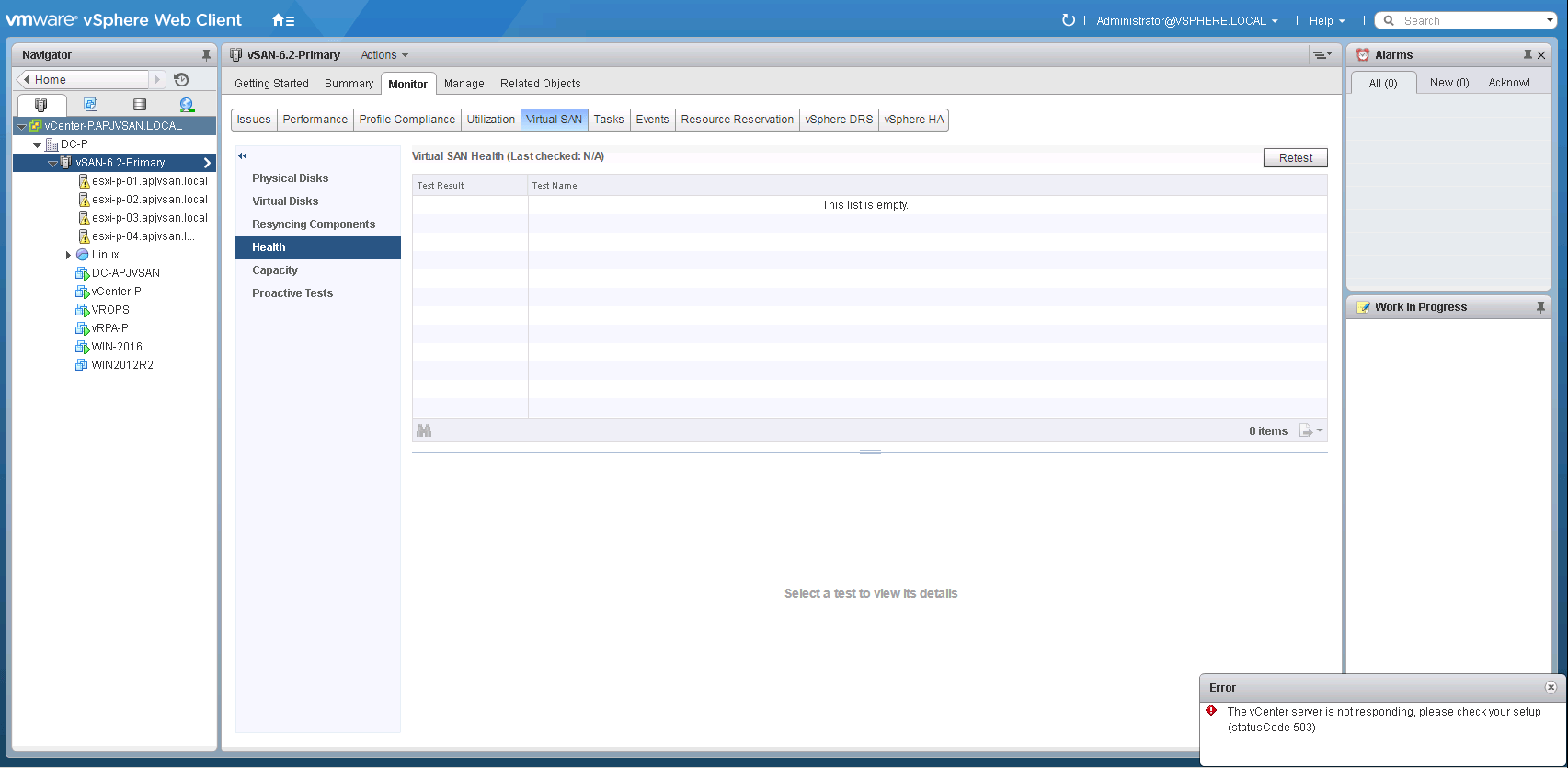The width and height of the screenshot is (1568, 768).
Task: Switch to VMs and Templates inventory icon
Action: click(90, 105)
